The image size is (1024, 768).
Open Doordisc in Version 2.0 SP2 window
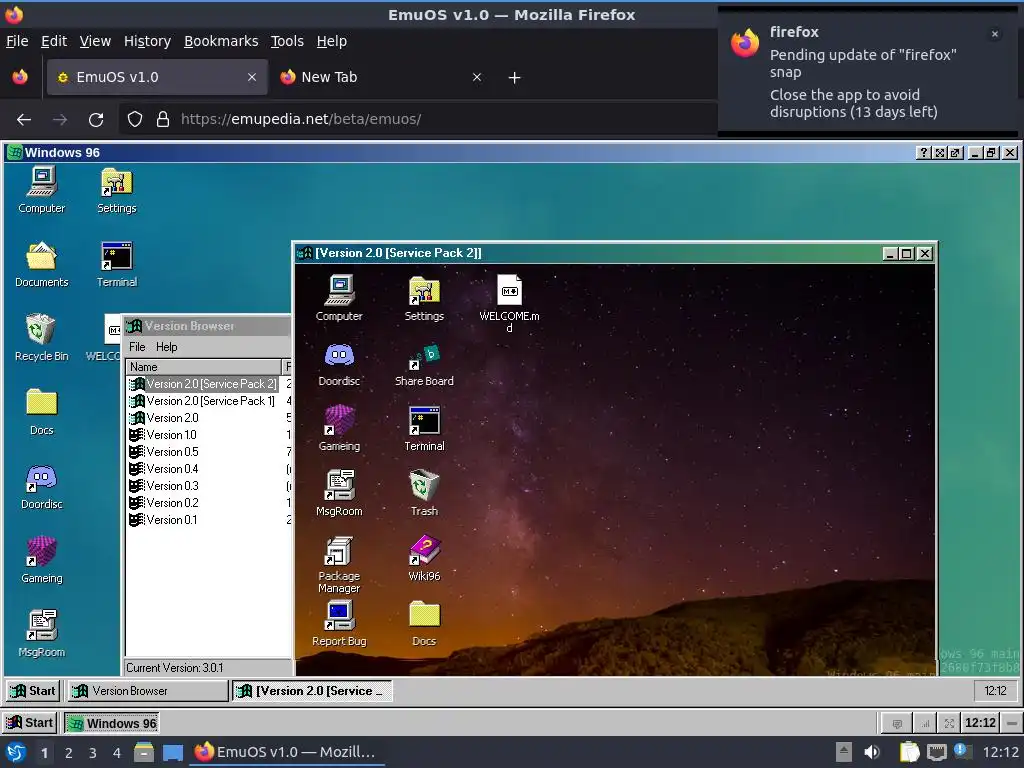point(339,364)
